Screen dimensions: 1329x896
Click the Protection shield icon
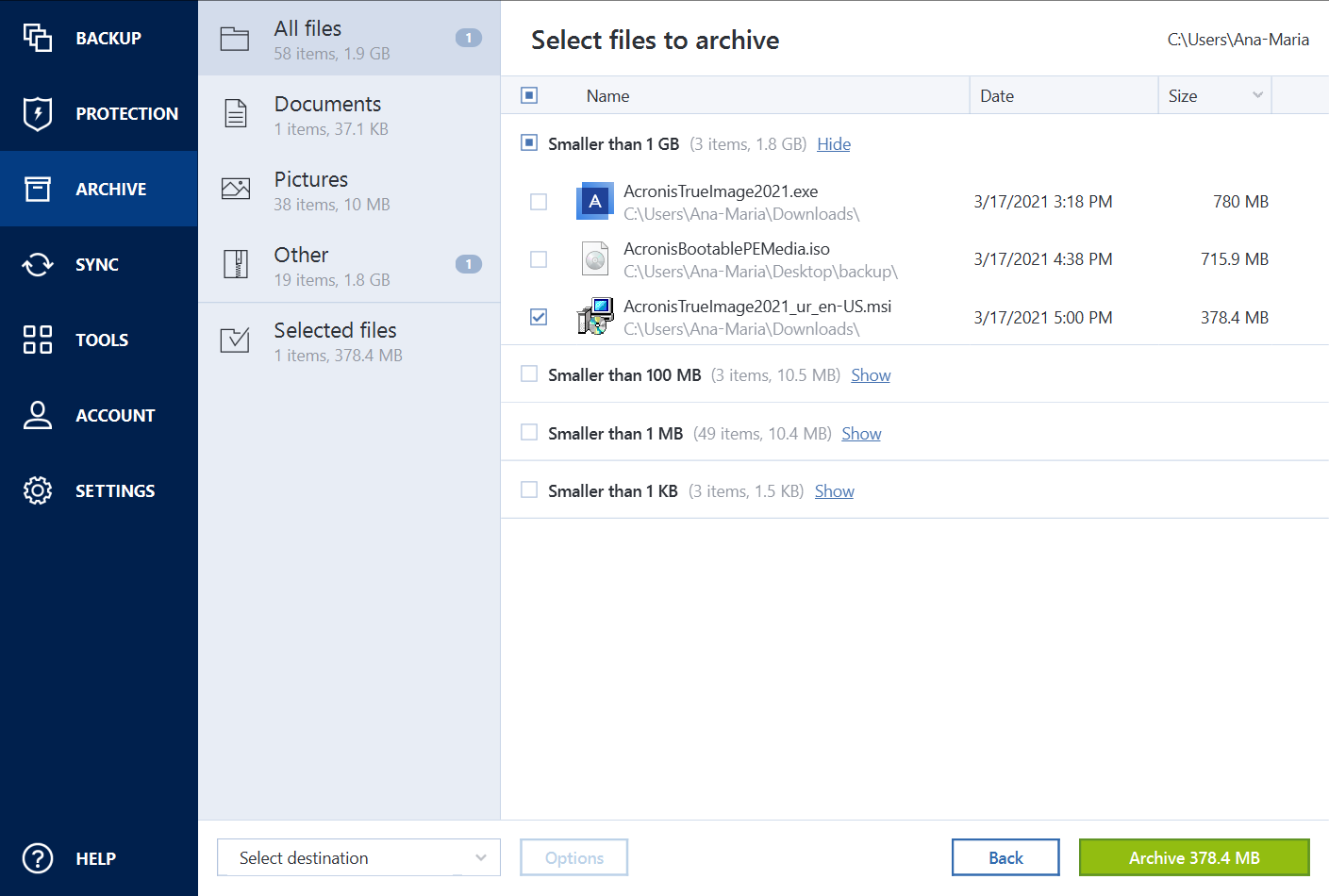[38, 113]
